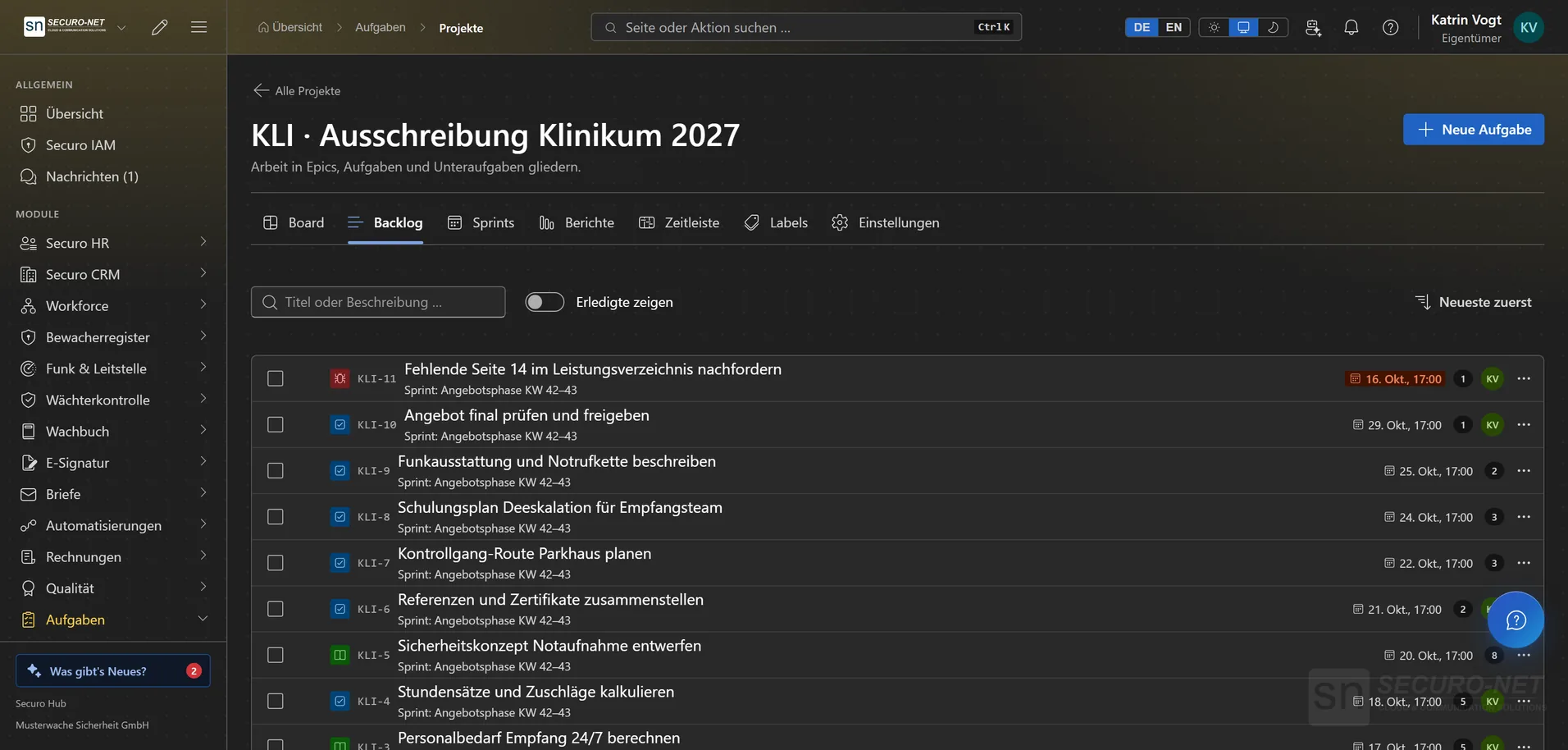Open 'Was gibt's Neues?' panel
1568x750 pixels.
[113, 670]
